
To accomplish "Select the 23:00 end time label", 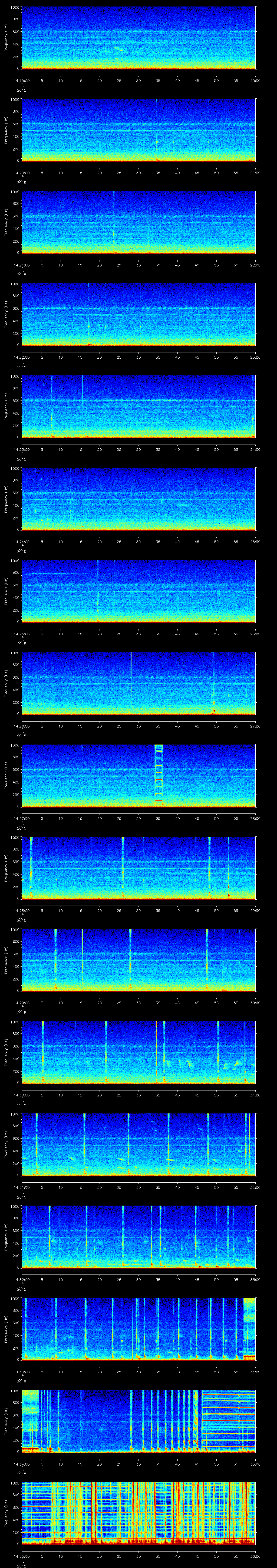I will [255, 357].
